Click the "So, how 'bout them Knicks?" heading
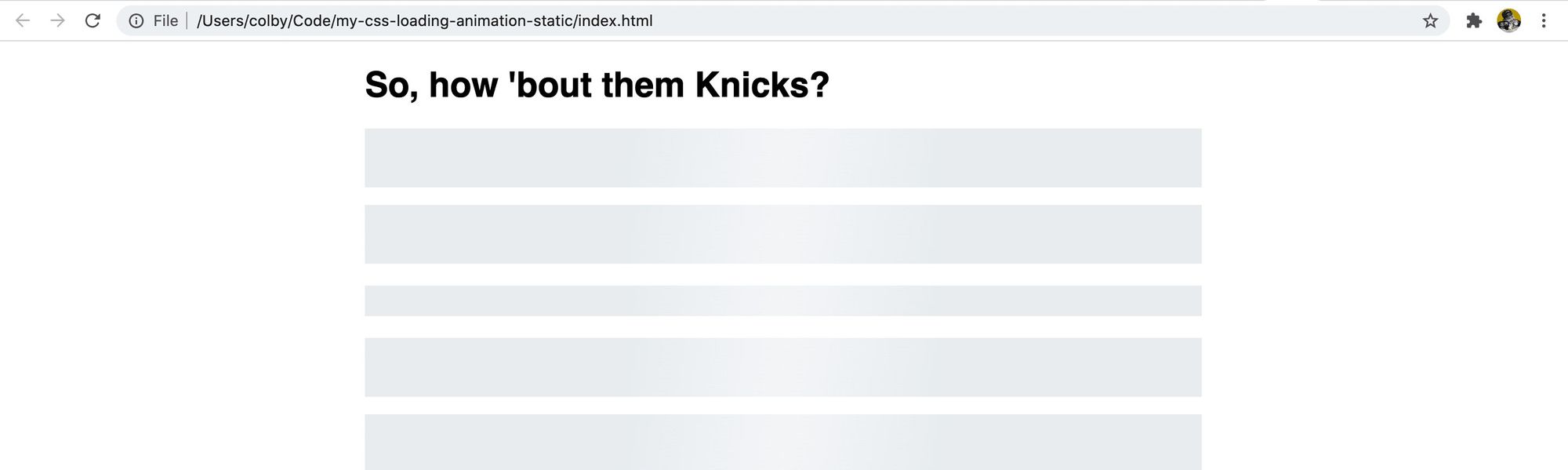Screen dimensions: 1568x470 (x=597, y=85)
